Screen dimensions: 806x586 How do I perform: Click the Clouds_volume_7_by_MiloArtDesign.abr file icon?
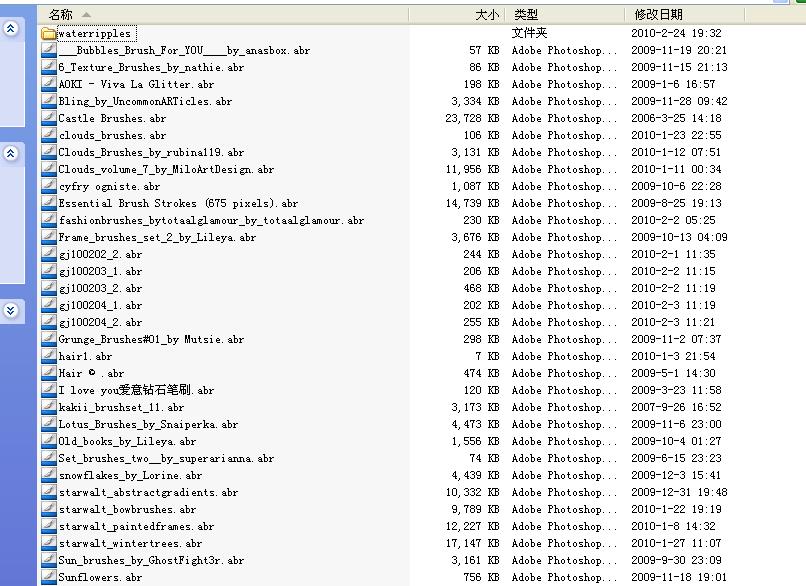[49, 169]
